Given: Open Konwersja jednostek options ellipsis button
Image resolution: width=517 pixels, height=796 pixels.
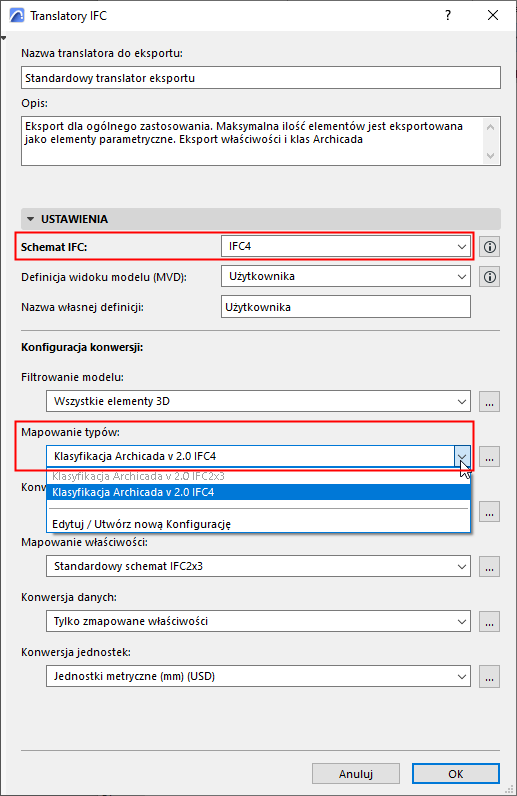Looking at the screenshot, I should pyautogui.click(x=490, y=677).
